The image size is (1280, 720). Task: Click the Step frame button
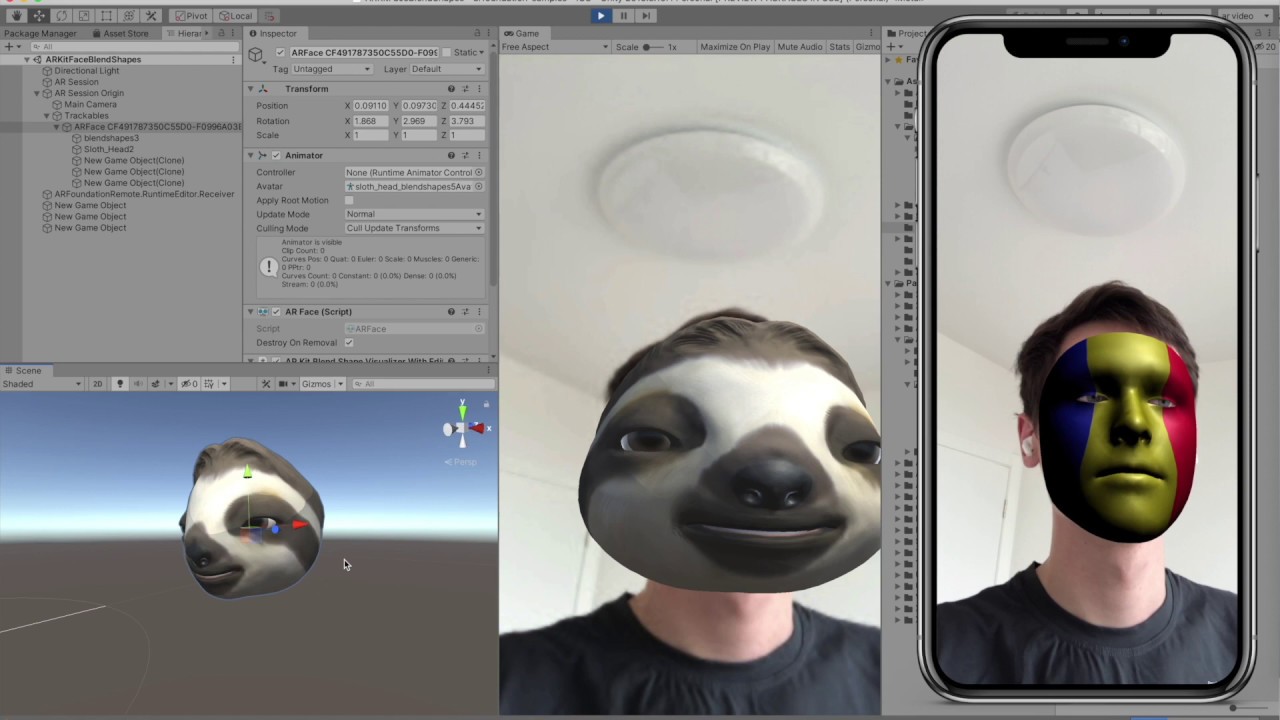645,15
